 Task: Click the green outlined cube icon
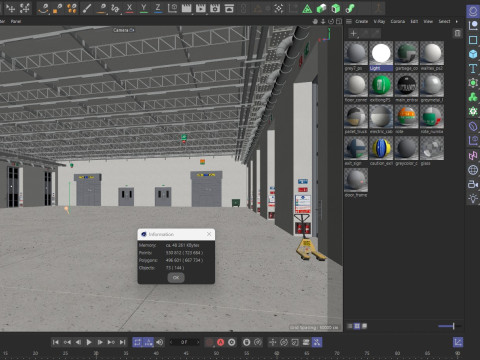pos(336,9)
